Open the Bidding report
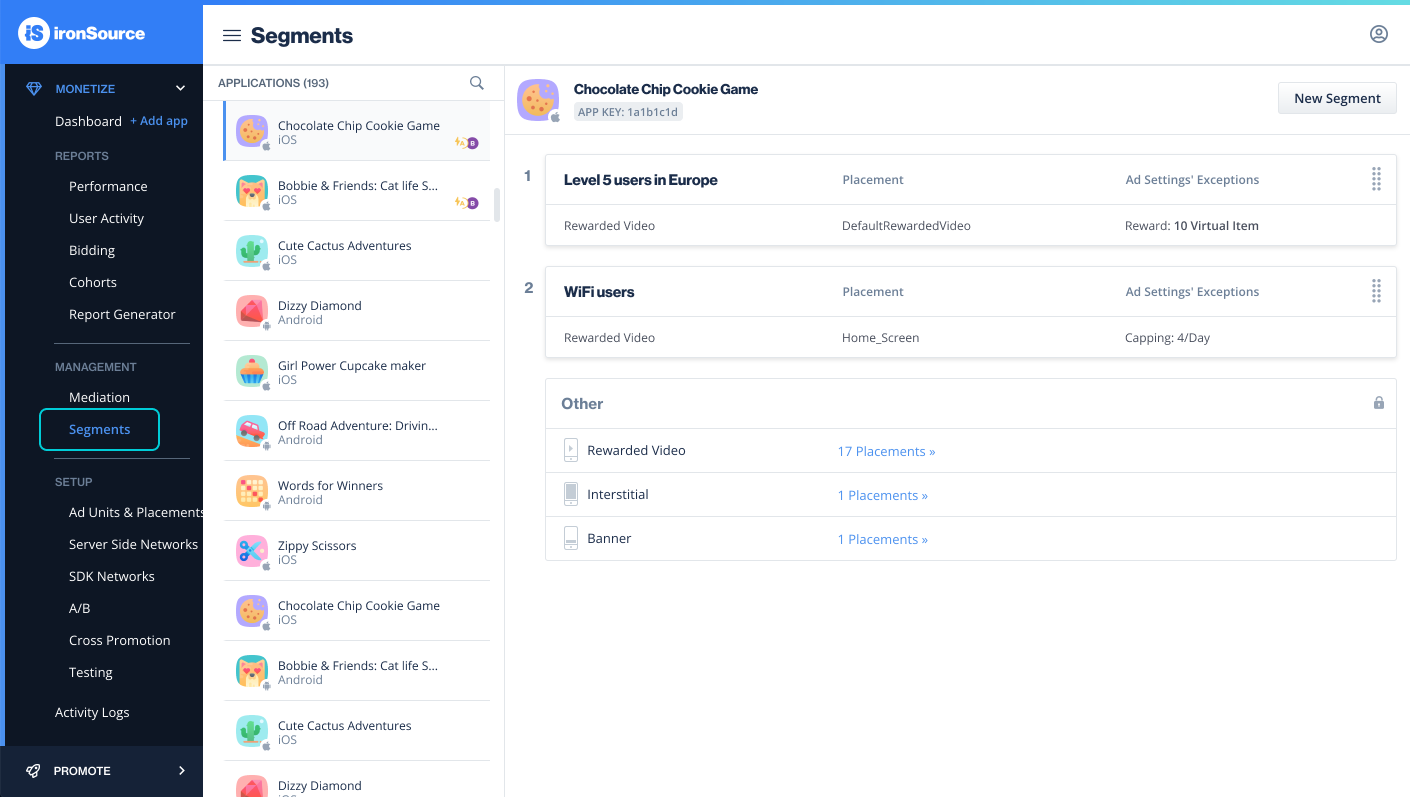1410x797 pixels. pos(92,250)
